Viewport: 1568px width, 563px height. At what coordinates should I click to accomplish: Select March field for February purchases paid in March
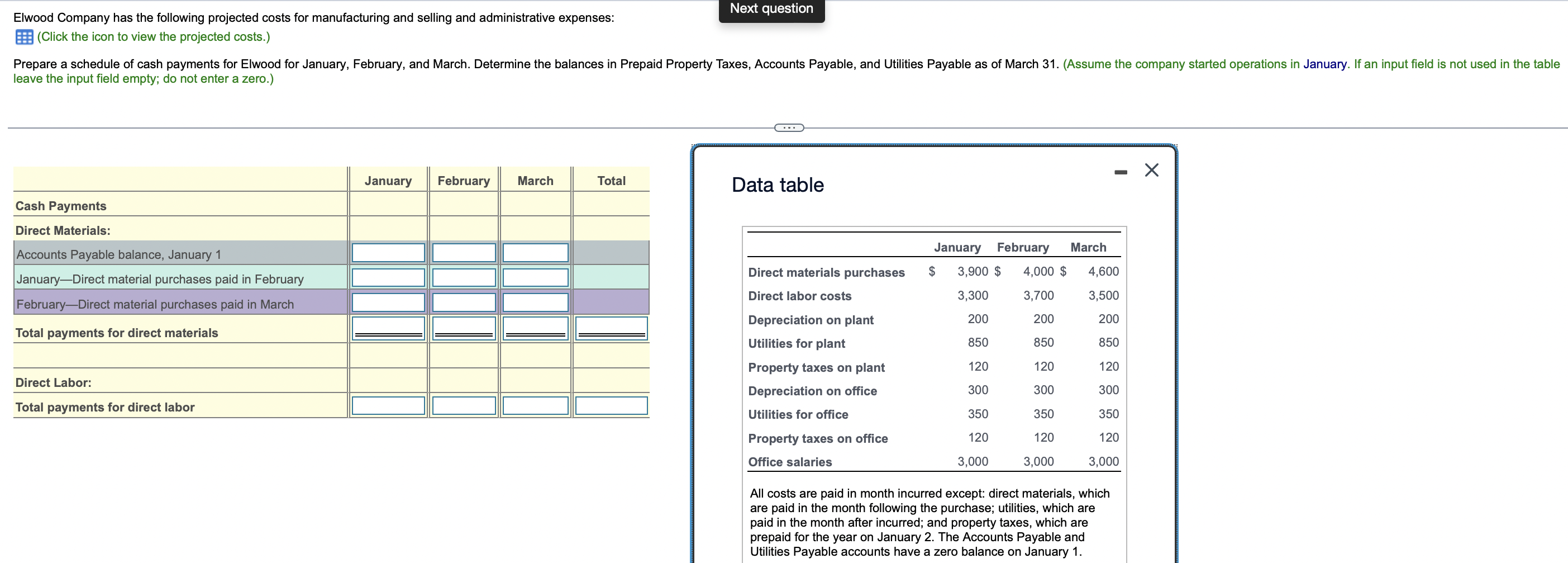point(536,303)
